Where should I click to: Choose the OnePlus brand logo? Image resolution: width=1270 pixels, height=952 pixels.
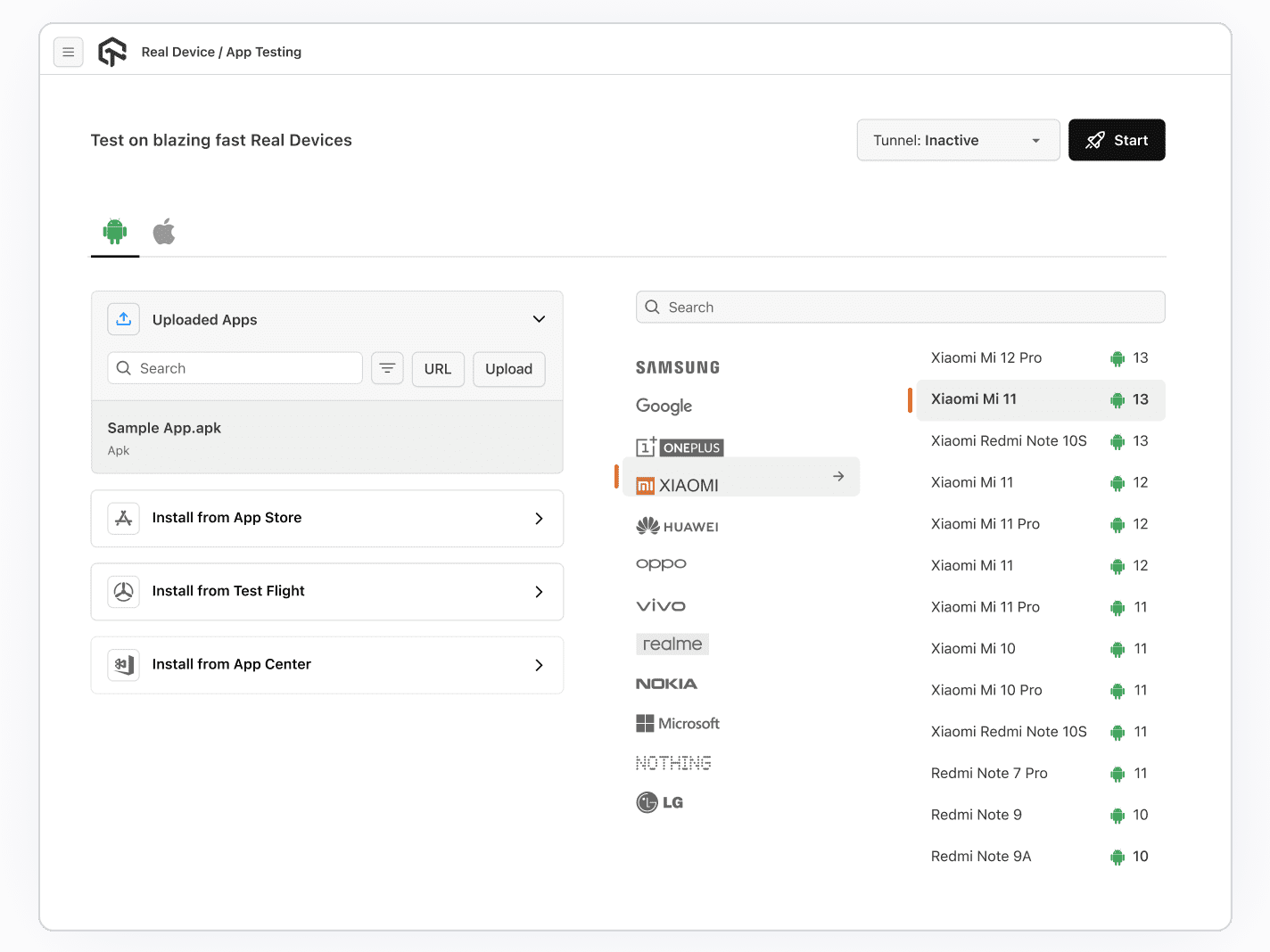[x=680, y=447]
